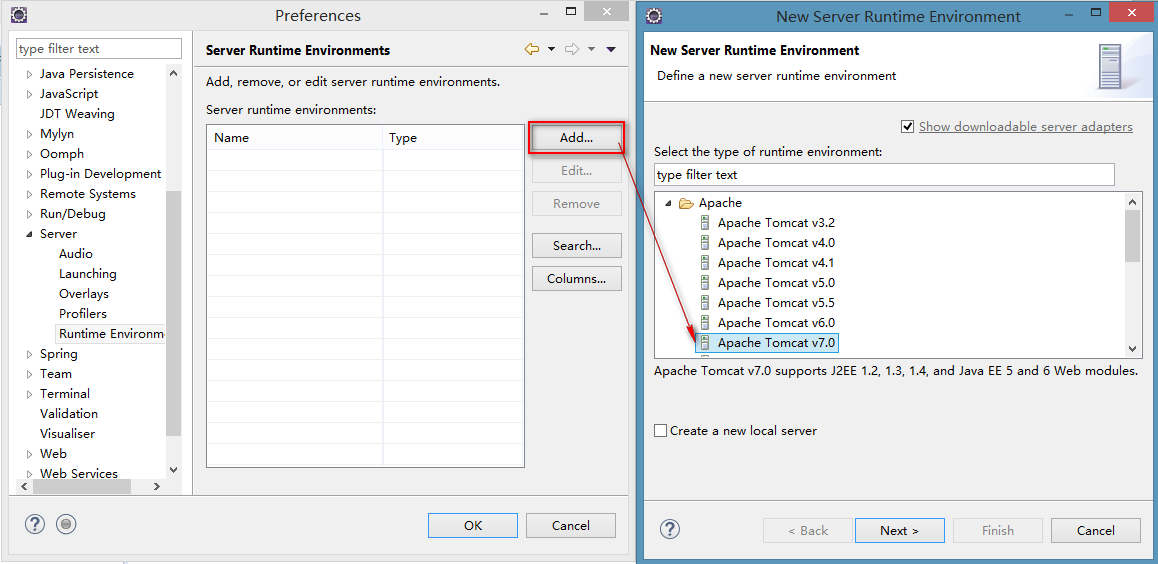Click the Add... button
Screen dimensions: 1158x564
click(577, 137)
